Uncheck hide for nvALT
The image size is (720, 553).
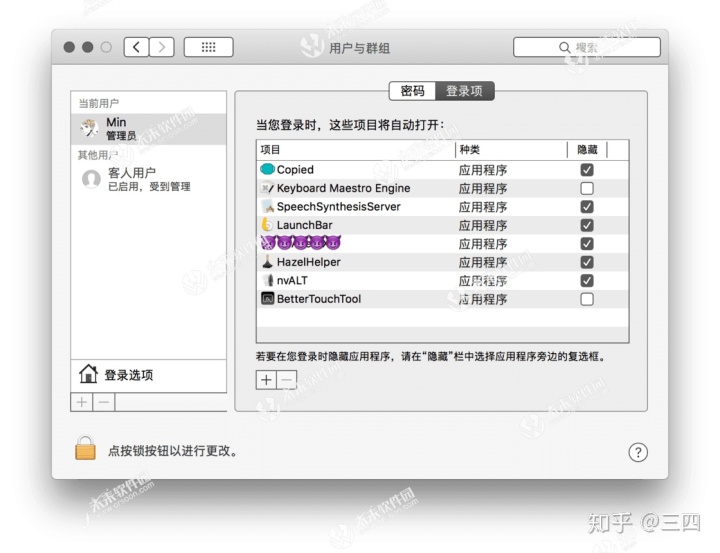coord(587,280)
